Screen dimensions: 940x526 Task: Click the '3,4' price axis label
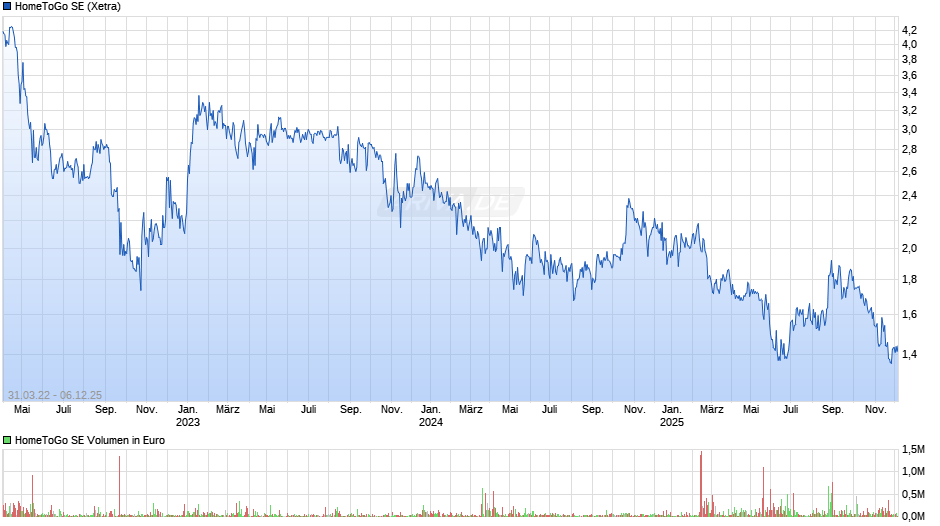[x=909, y=92]
